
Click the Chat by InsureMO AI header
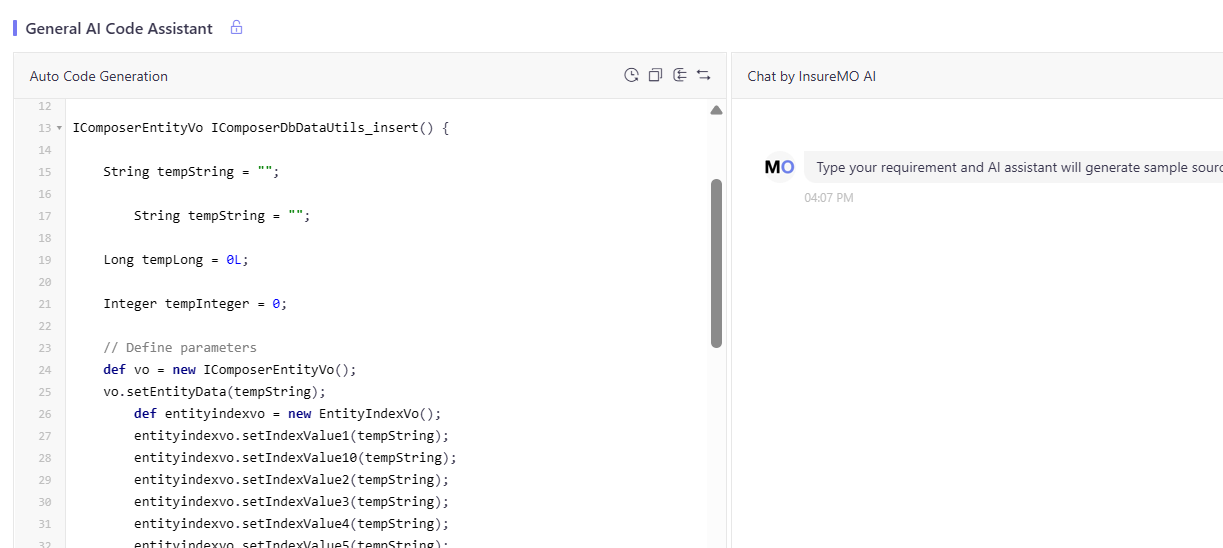[812, 76]
